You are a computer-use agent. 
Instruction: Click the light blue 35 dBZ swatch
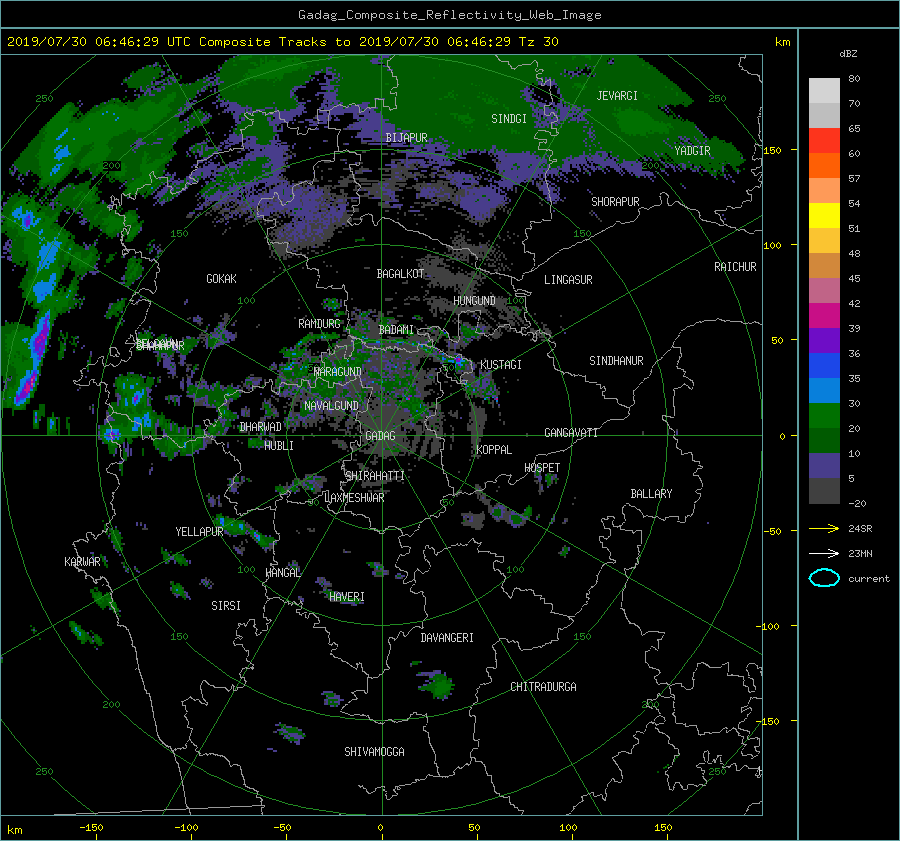(x=824, y=391)
